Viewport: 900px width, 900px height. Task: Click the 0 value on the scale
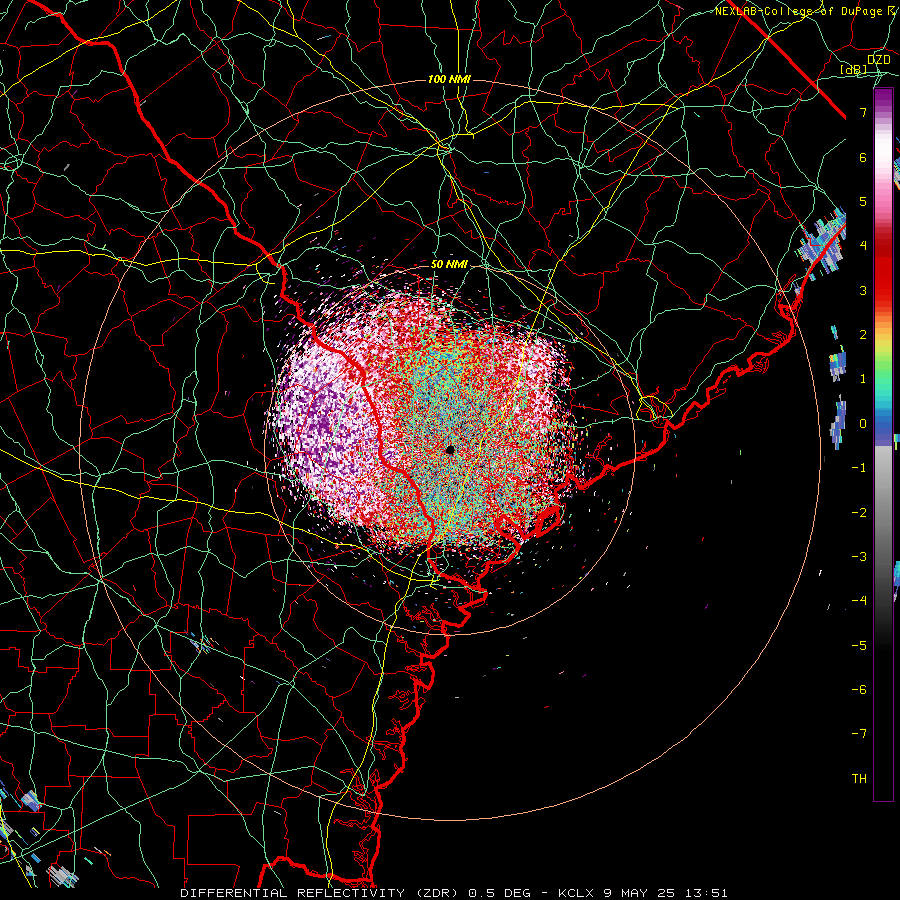coord(863,424)
